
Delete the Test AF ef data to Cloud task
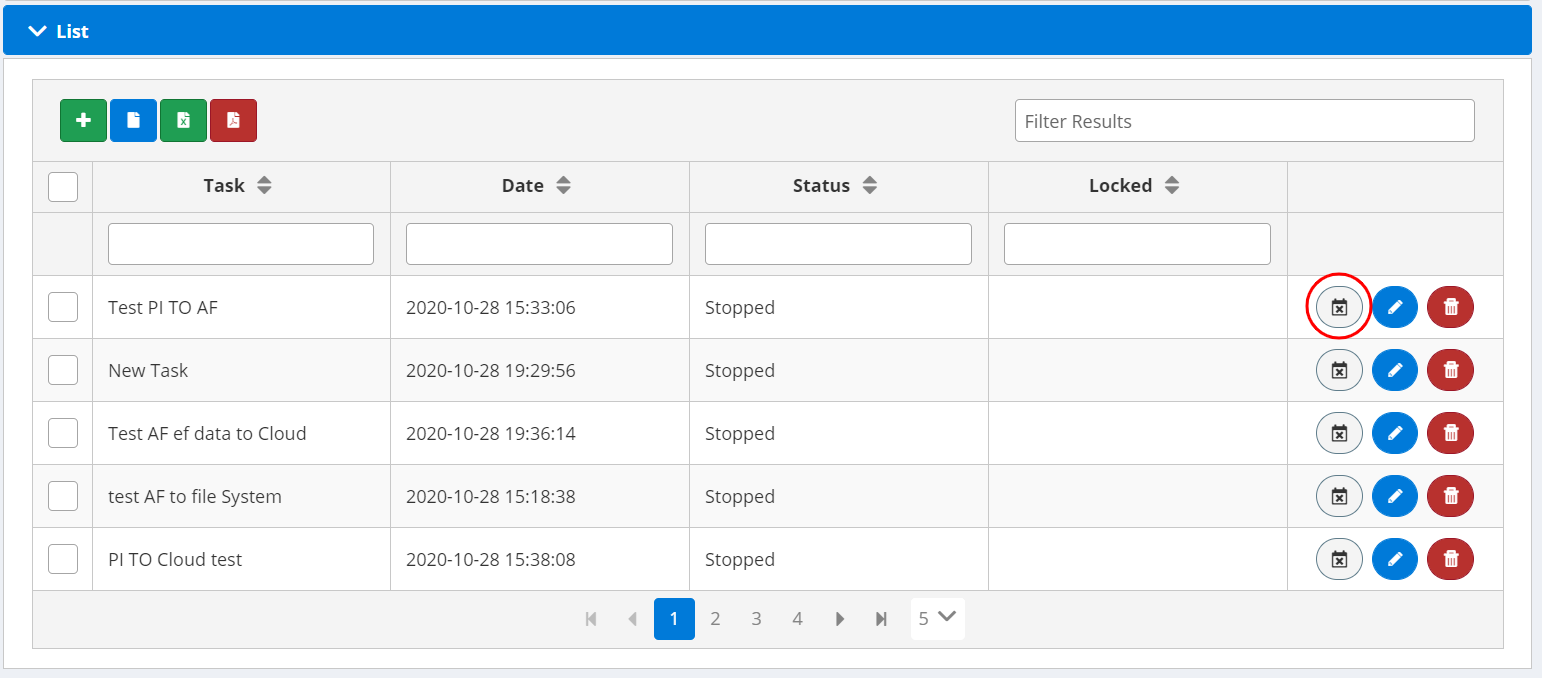pos(1450,433)
